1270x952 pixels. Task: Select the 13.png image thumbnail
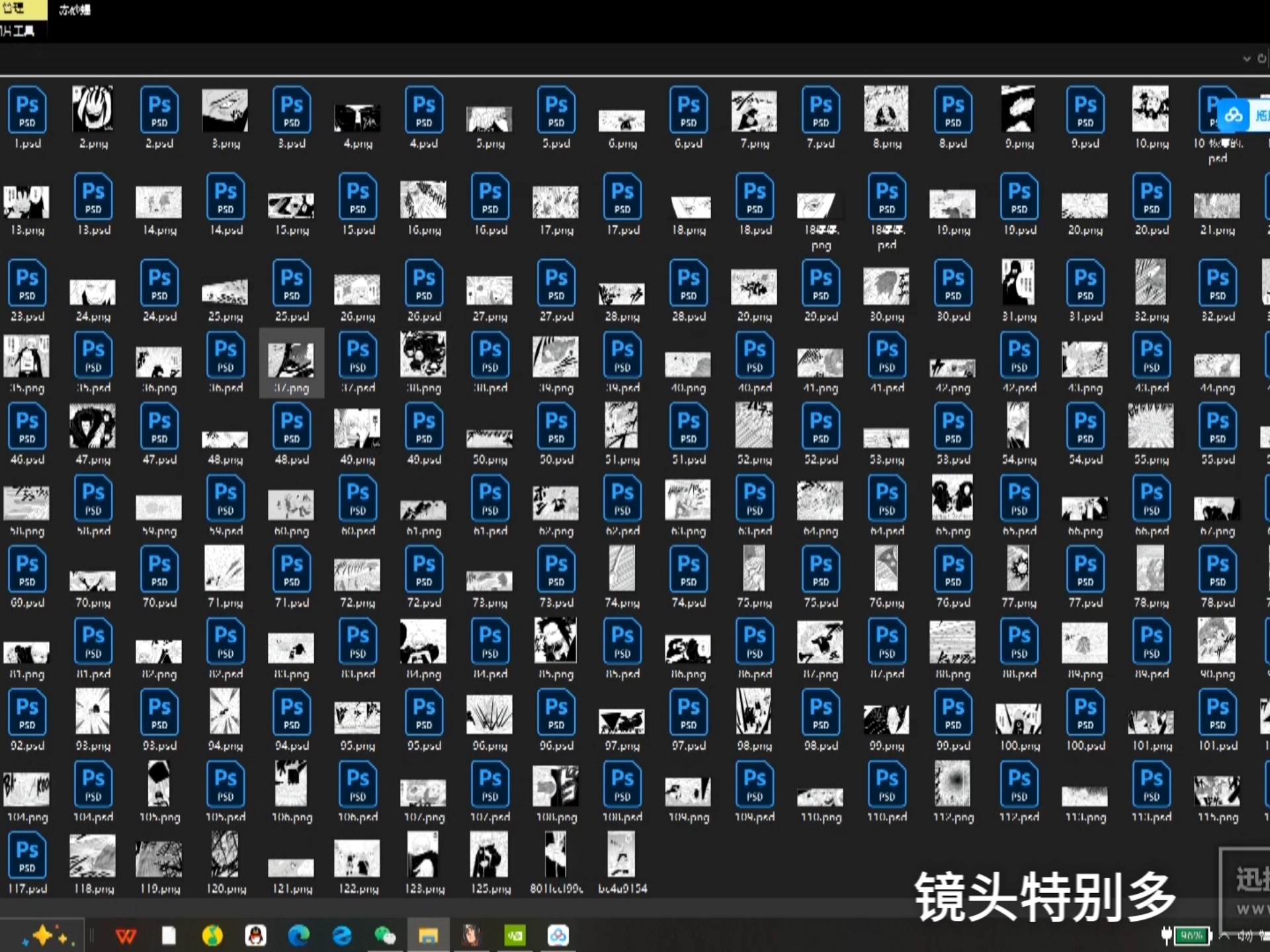(x=26, y=202)
